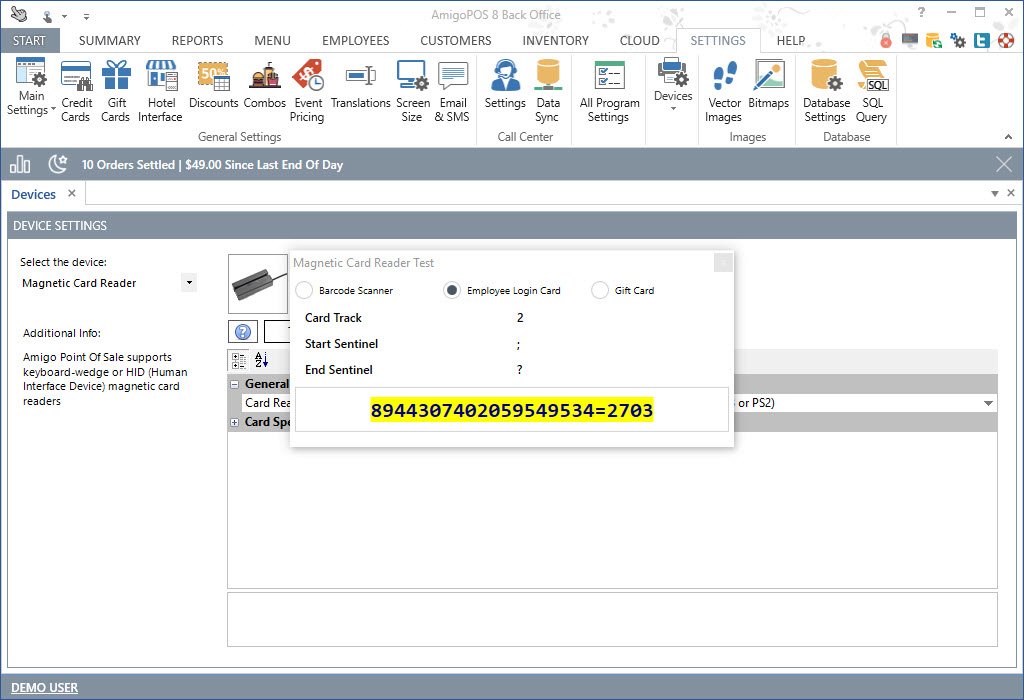Image resolution: width=1024 pixels, height=700 pixels.
Task: Open the Select the device dropdown
Action: point(188,283)
